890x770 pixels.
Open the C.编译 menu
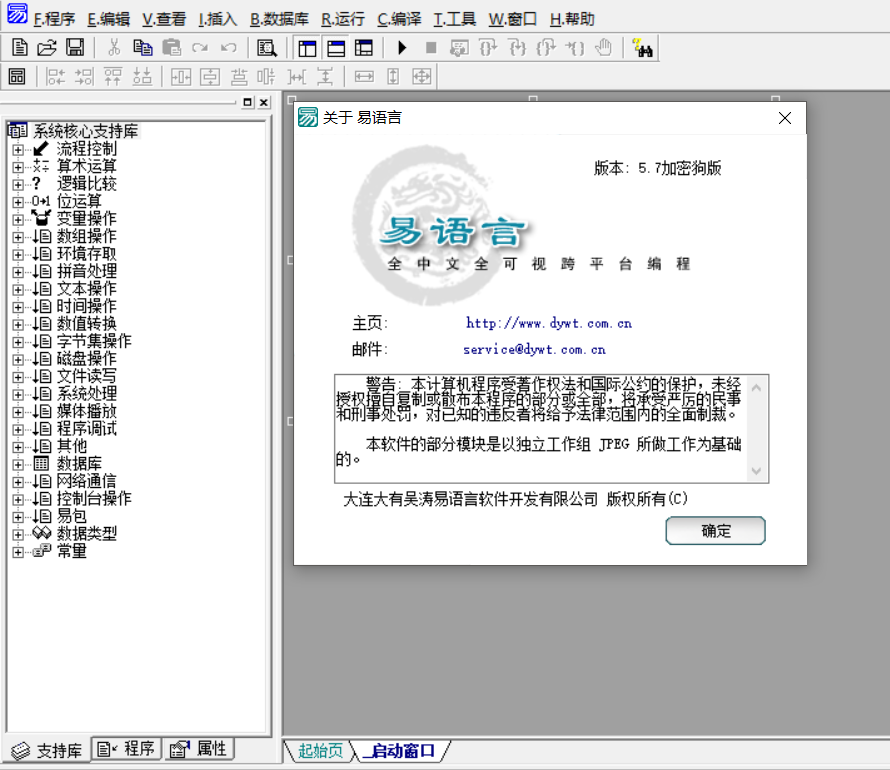pos(400,19)
